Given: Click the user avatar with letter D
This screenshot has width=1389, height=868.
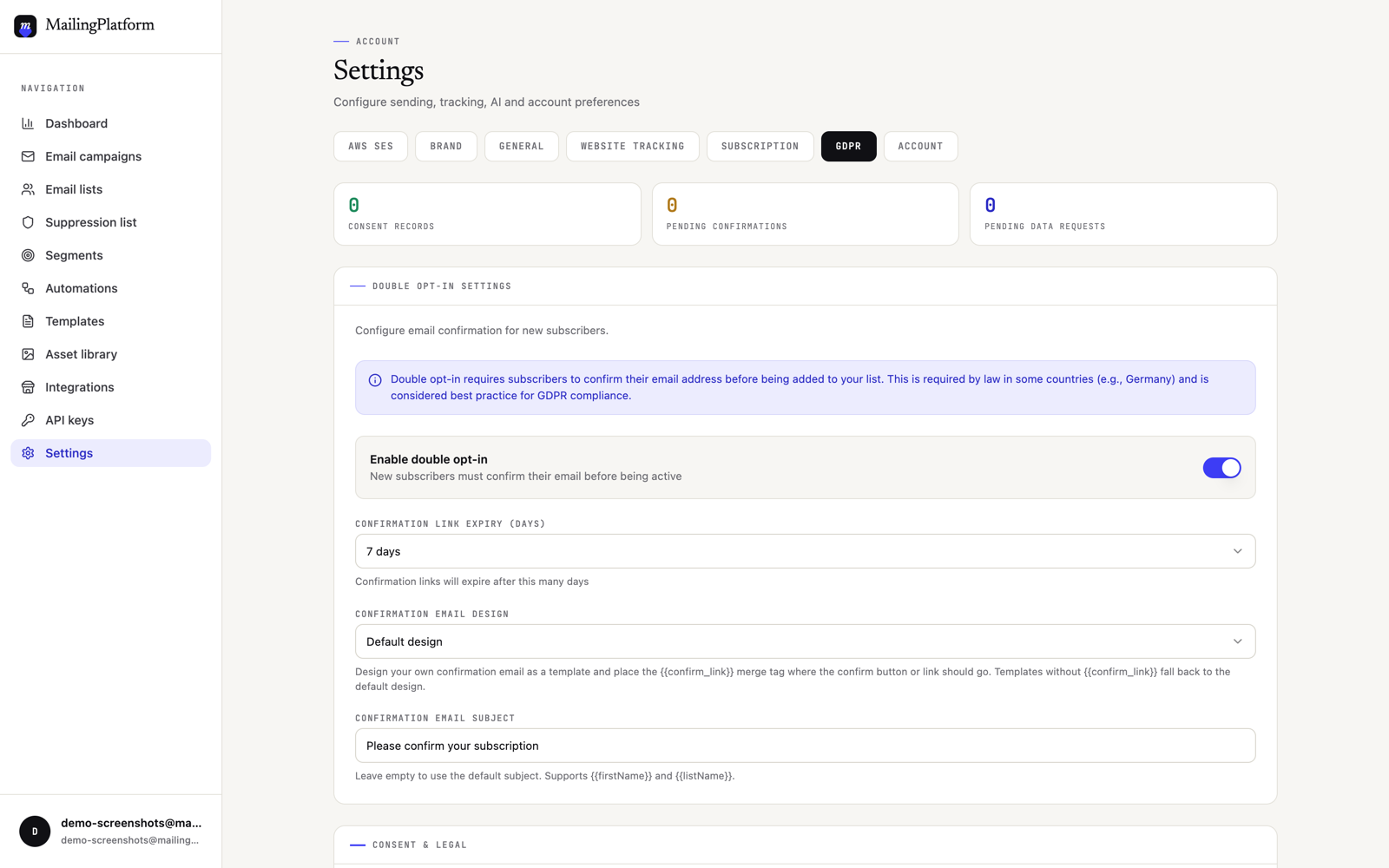Looking at the screenshot, I should (35, 832).
